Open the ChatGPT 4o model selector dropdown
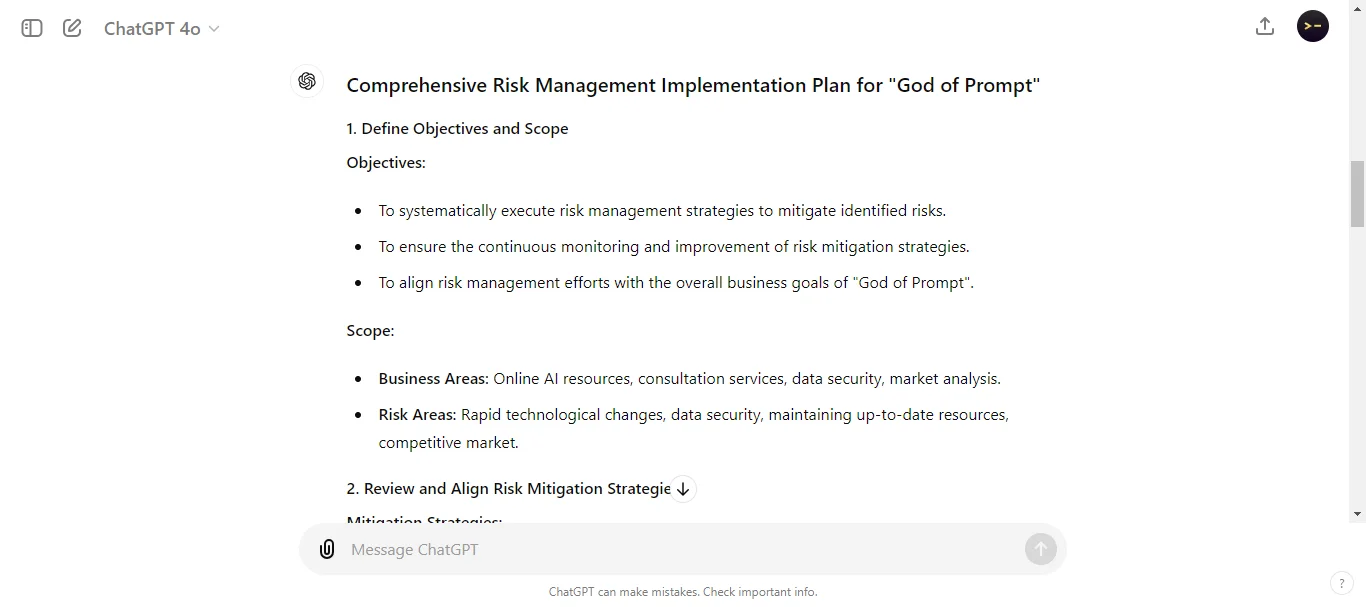Viewport: 1366px width, 607px height. pyautogui.click(x=161, y=28)
